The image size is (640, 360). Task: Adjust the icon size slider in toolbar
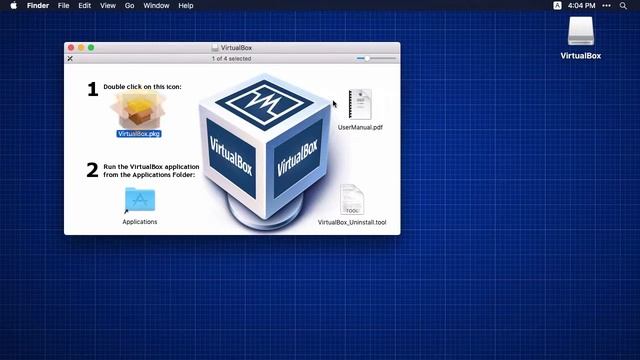pyautogui.click(x=376, y=58)
